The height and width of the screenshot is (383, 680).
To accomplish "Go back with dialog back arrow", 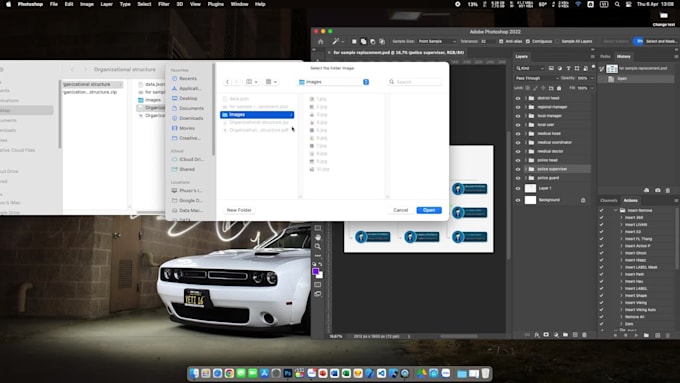I will pos(228,82).
